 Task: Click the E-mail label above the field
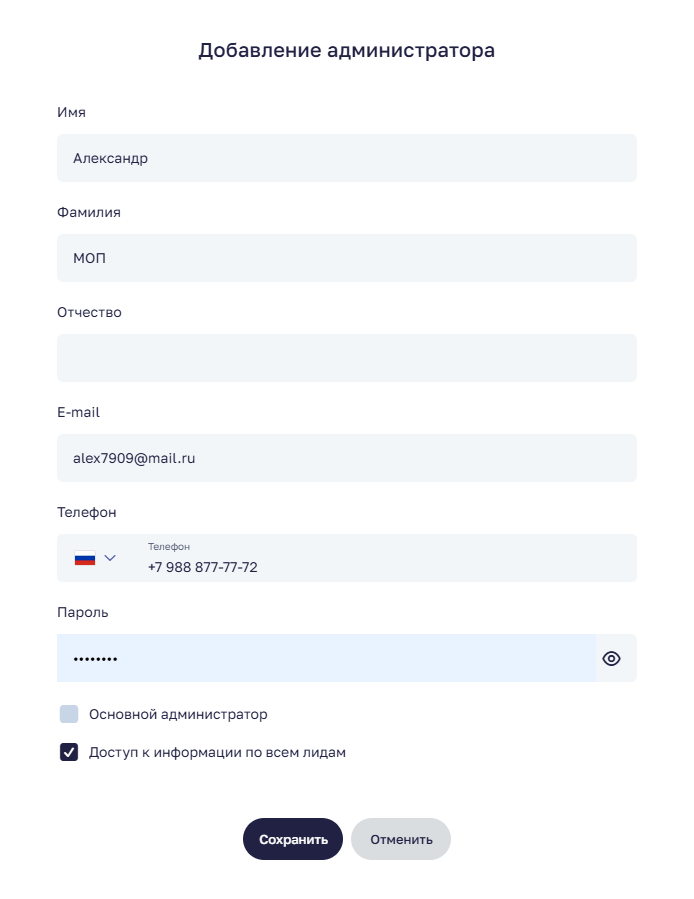78,412
